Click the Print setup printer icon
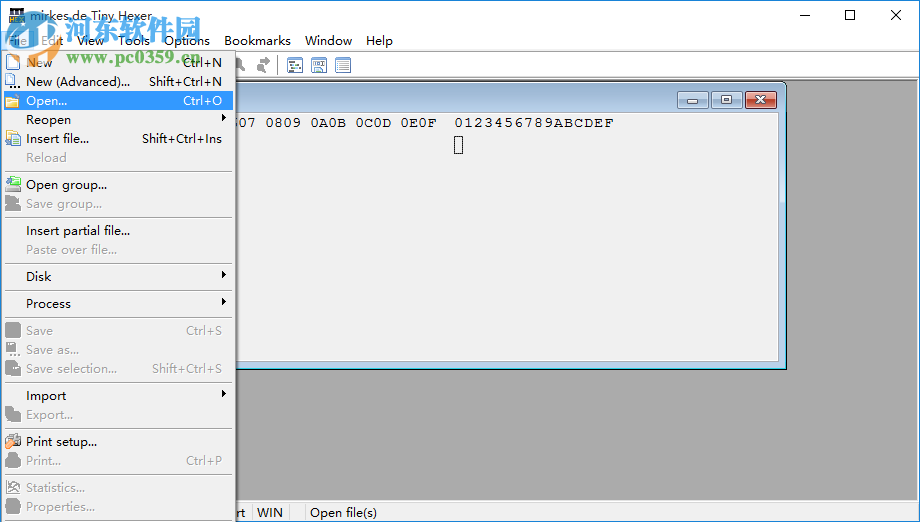 [x=13, y=441]
